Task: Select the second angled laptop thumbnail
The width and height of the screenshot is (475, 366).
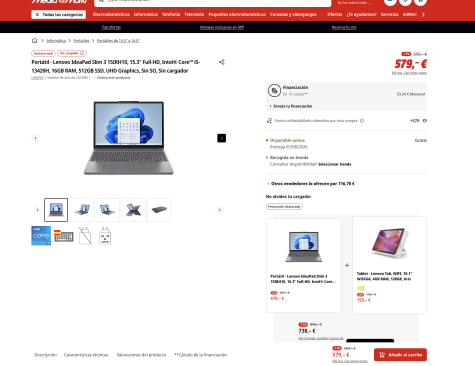Action: point(82,210)
